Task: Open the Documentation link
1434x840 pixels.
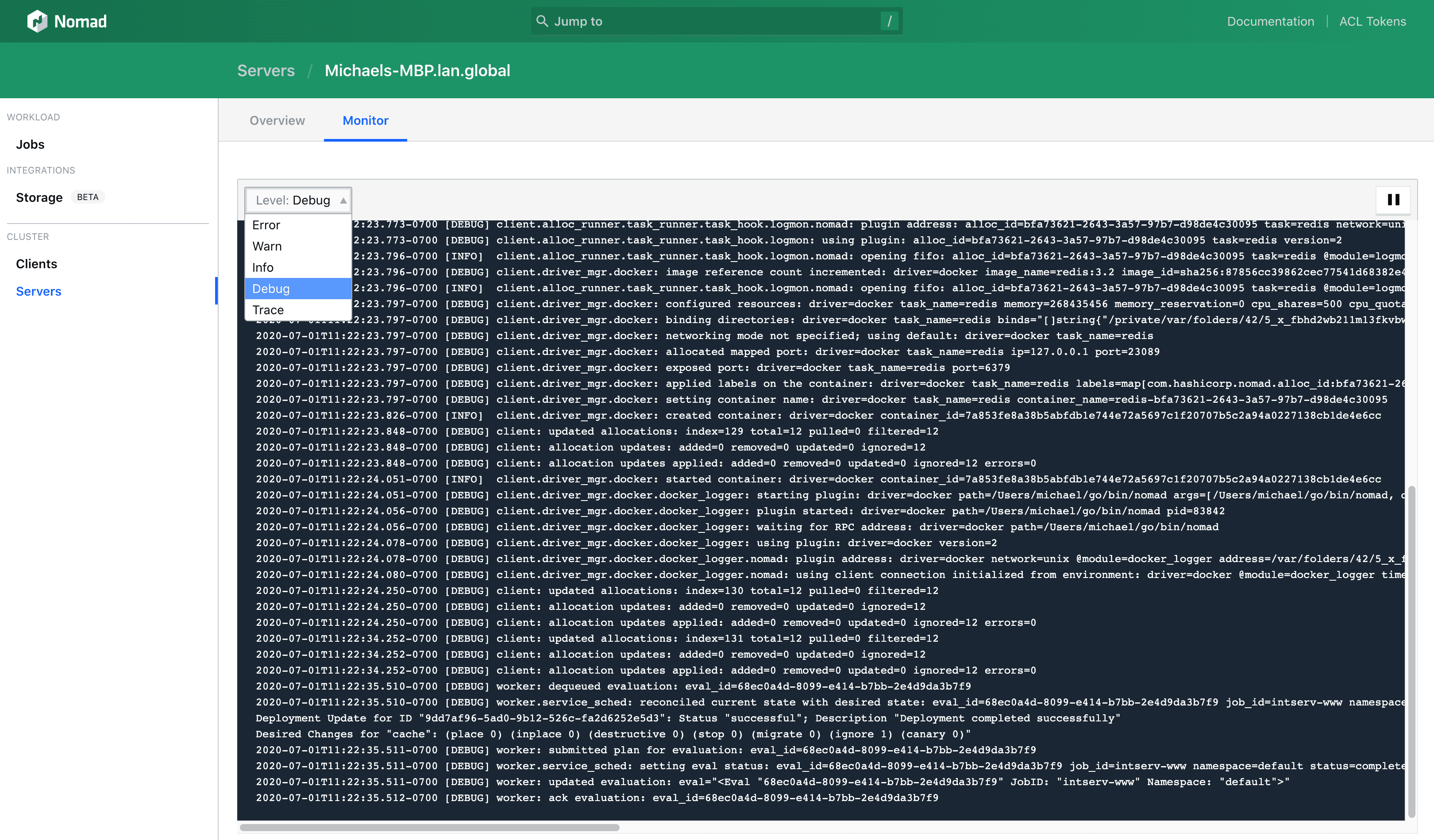Action: (x=1270, y=21)
